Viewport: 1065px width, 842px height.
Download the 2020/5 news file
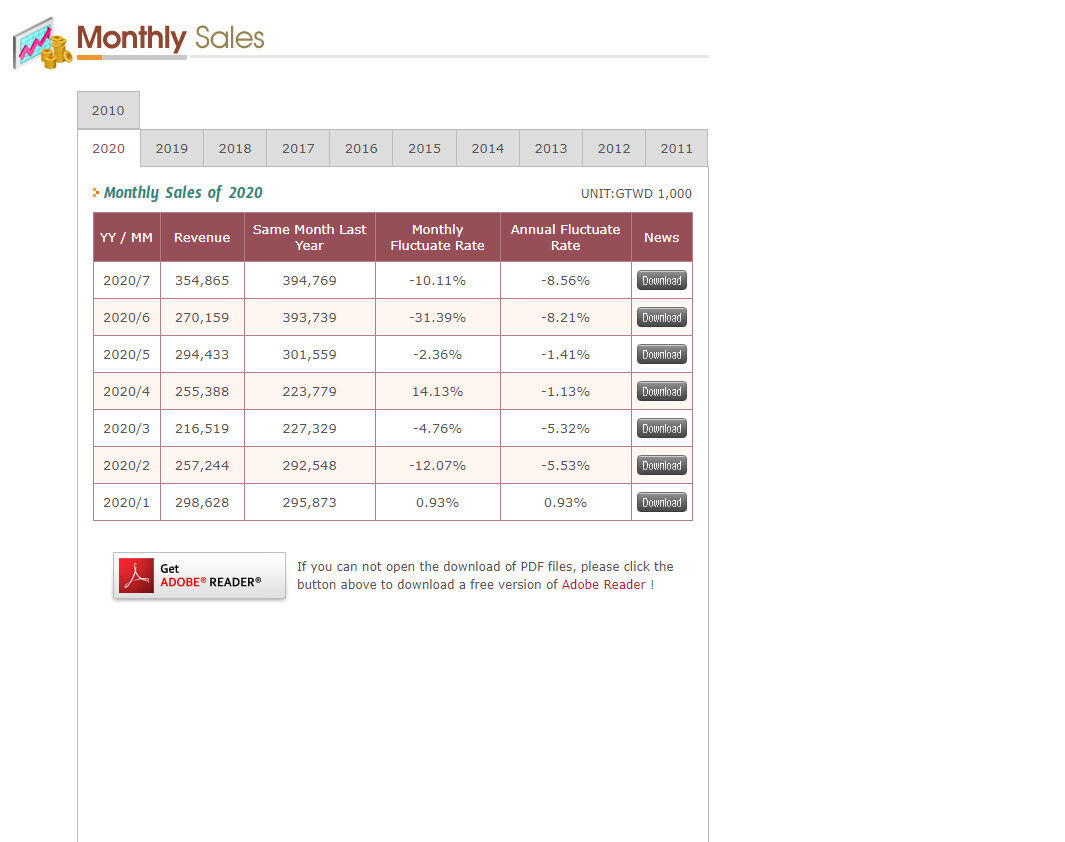[662, 354]
